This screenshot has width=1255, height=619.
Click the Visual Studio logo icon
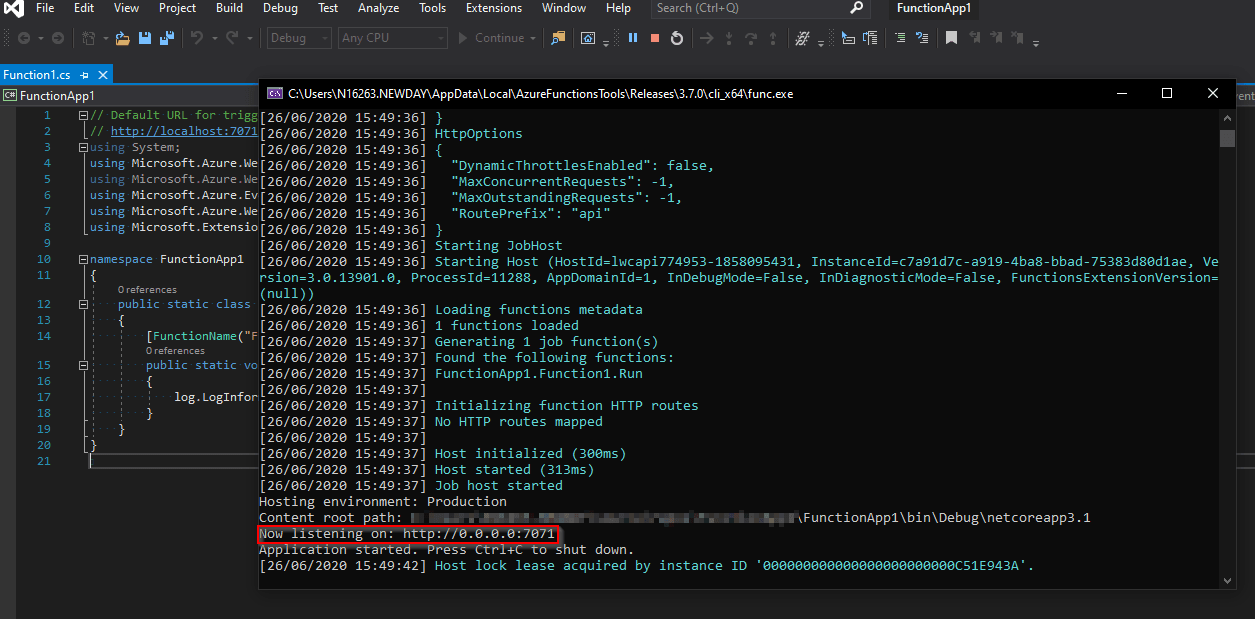[x=13, y=9]
